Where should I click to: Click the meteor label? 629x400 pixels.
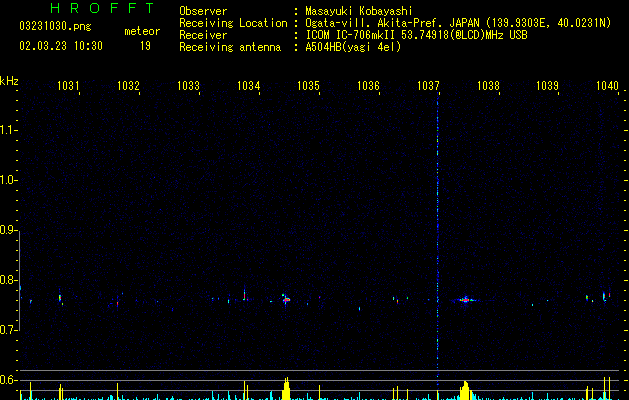[x=142, y=31]
